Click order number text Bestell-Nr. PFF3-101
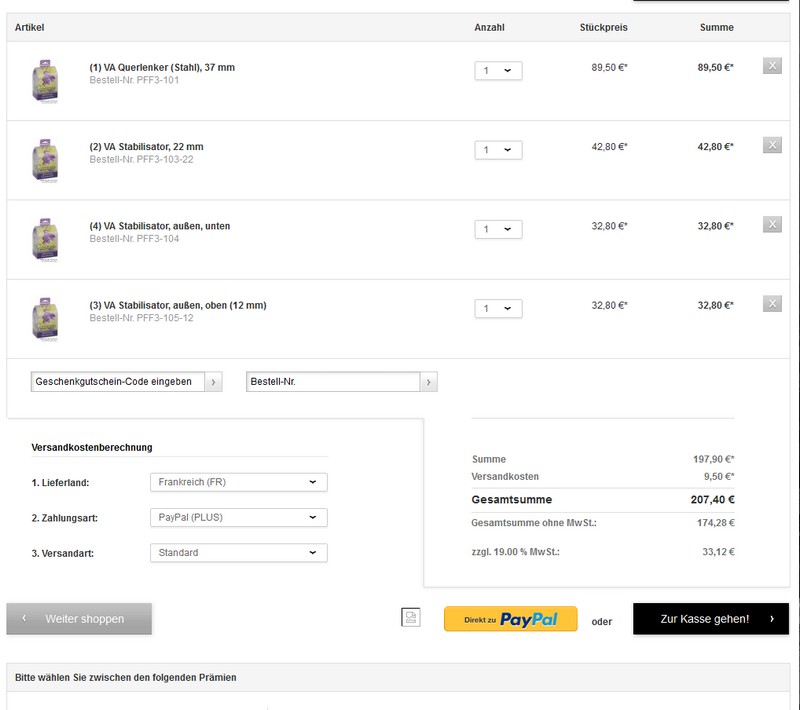Screen dimensions: 800x710 [x=134, y=80]
